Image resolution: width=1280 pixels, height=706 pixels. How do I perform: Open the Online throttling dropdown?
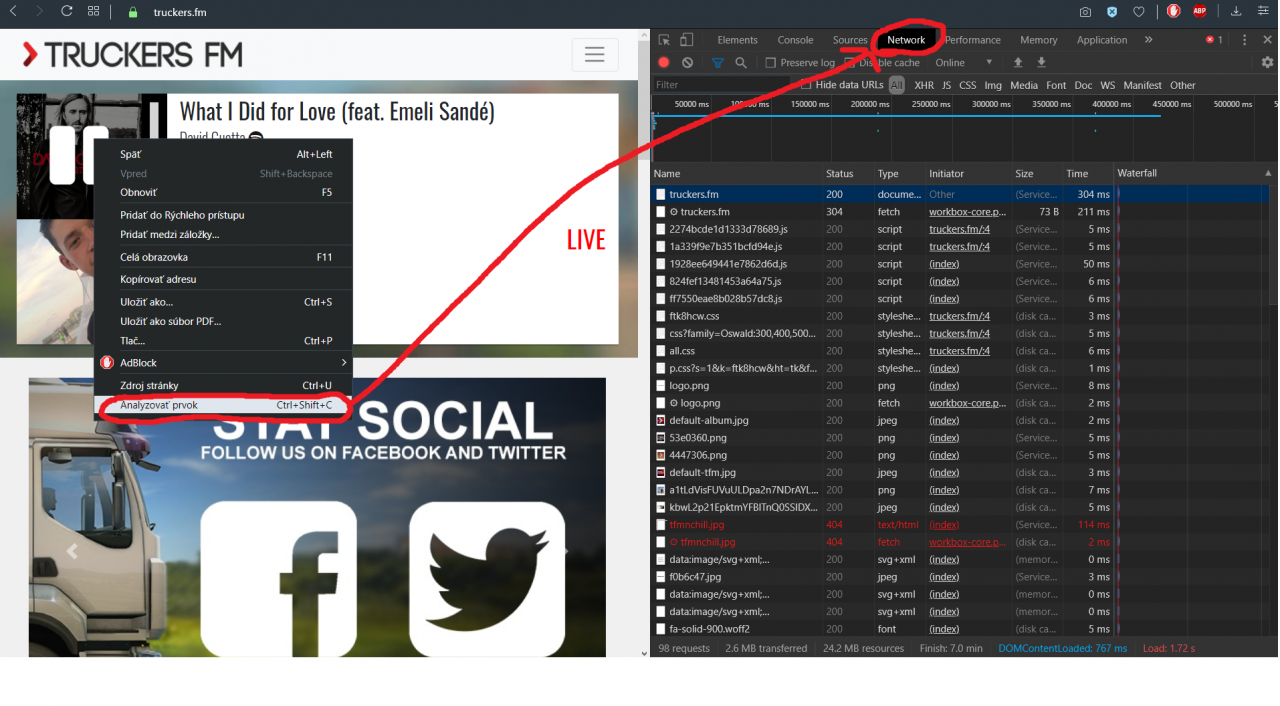964,63
